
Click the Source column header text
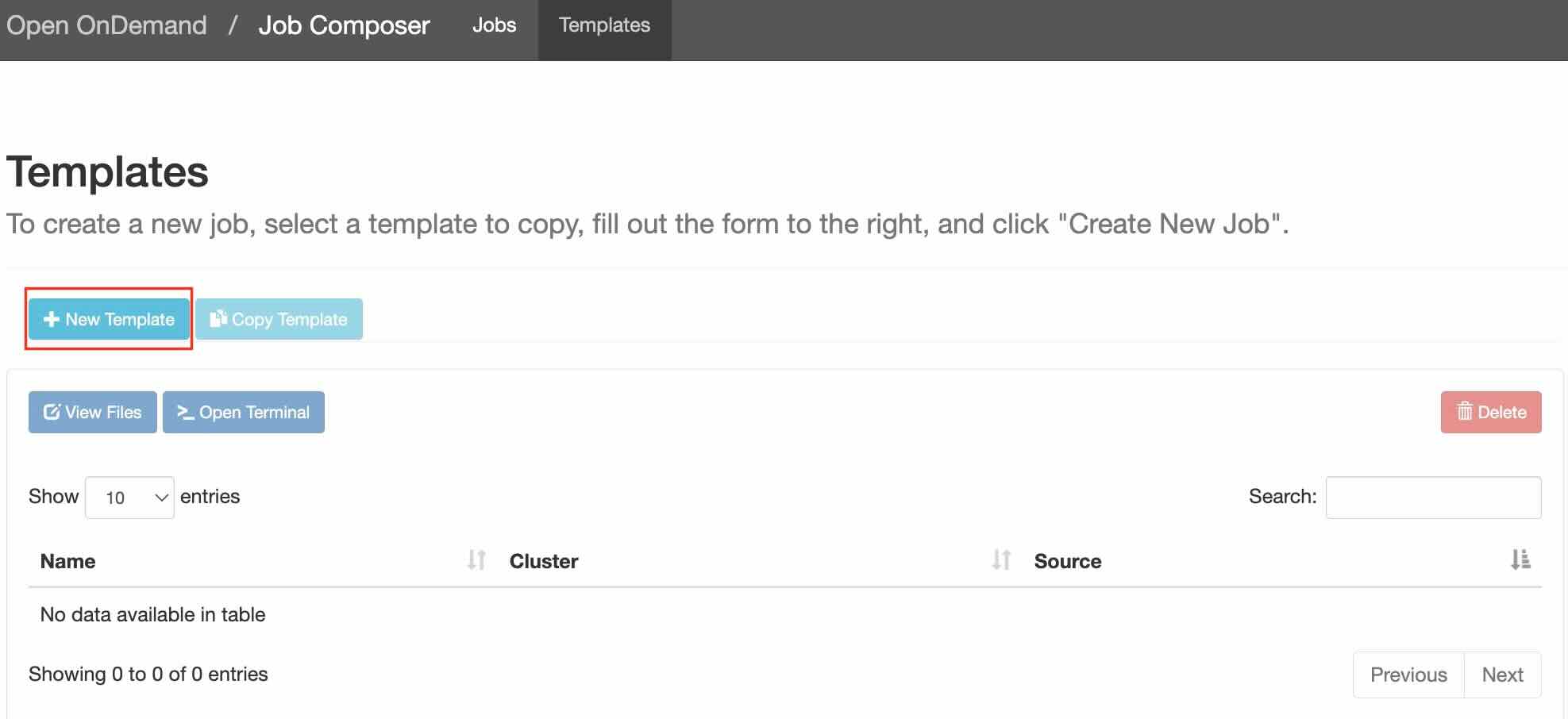tap(1068, 561)
